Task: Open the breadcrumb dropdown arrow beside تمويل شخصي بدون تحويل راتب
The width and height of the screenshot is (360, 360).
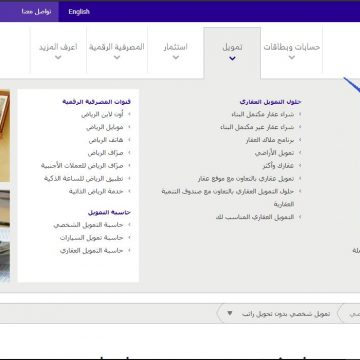Action: point(229,314)
